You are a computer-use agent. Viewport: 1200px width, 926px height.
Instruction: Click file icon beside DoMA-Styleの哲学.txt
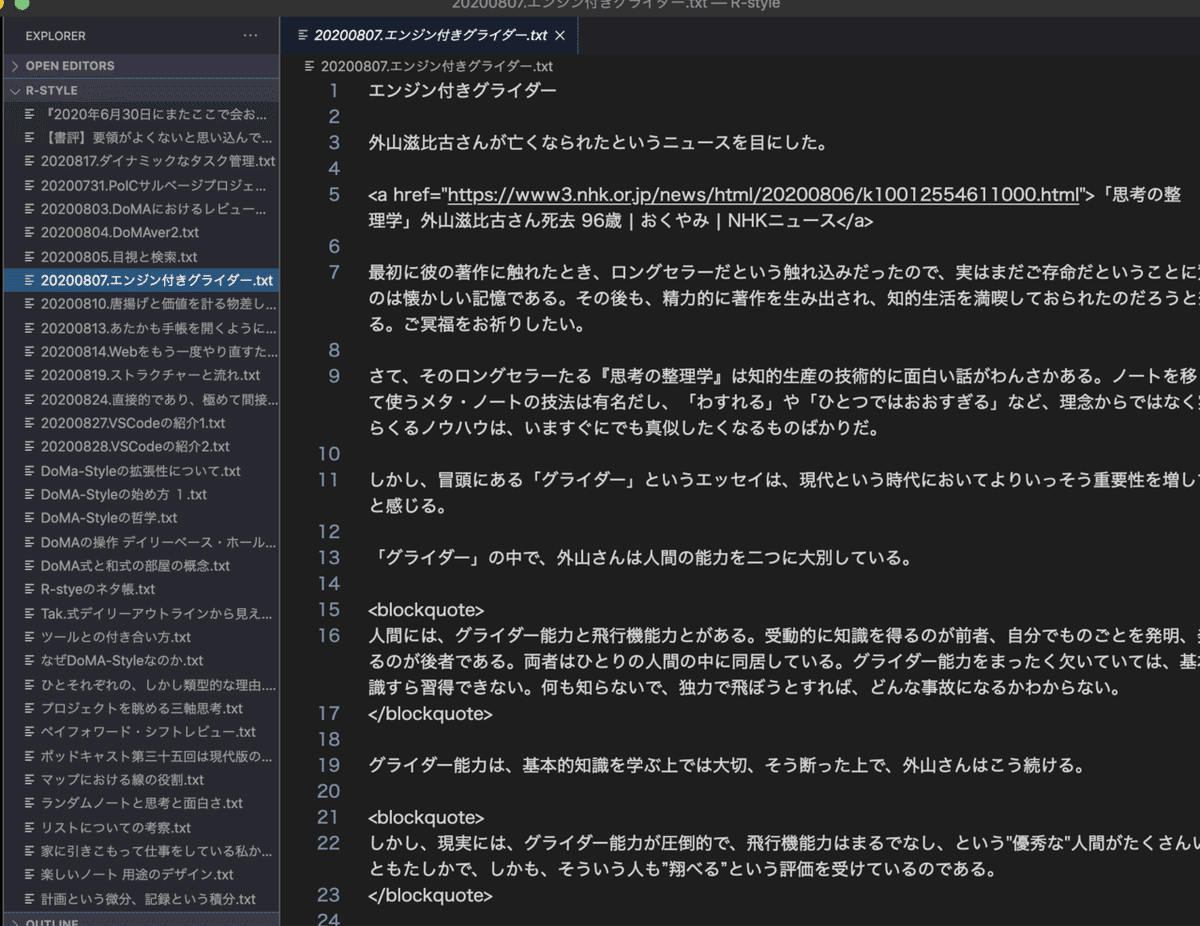point(30,518)
